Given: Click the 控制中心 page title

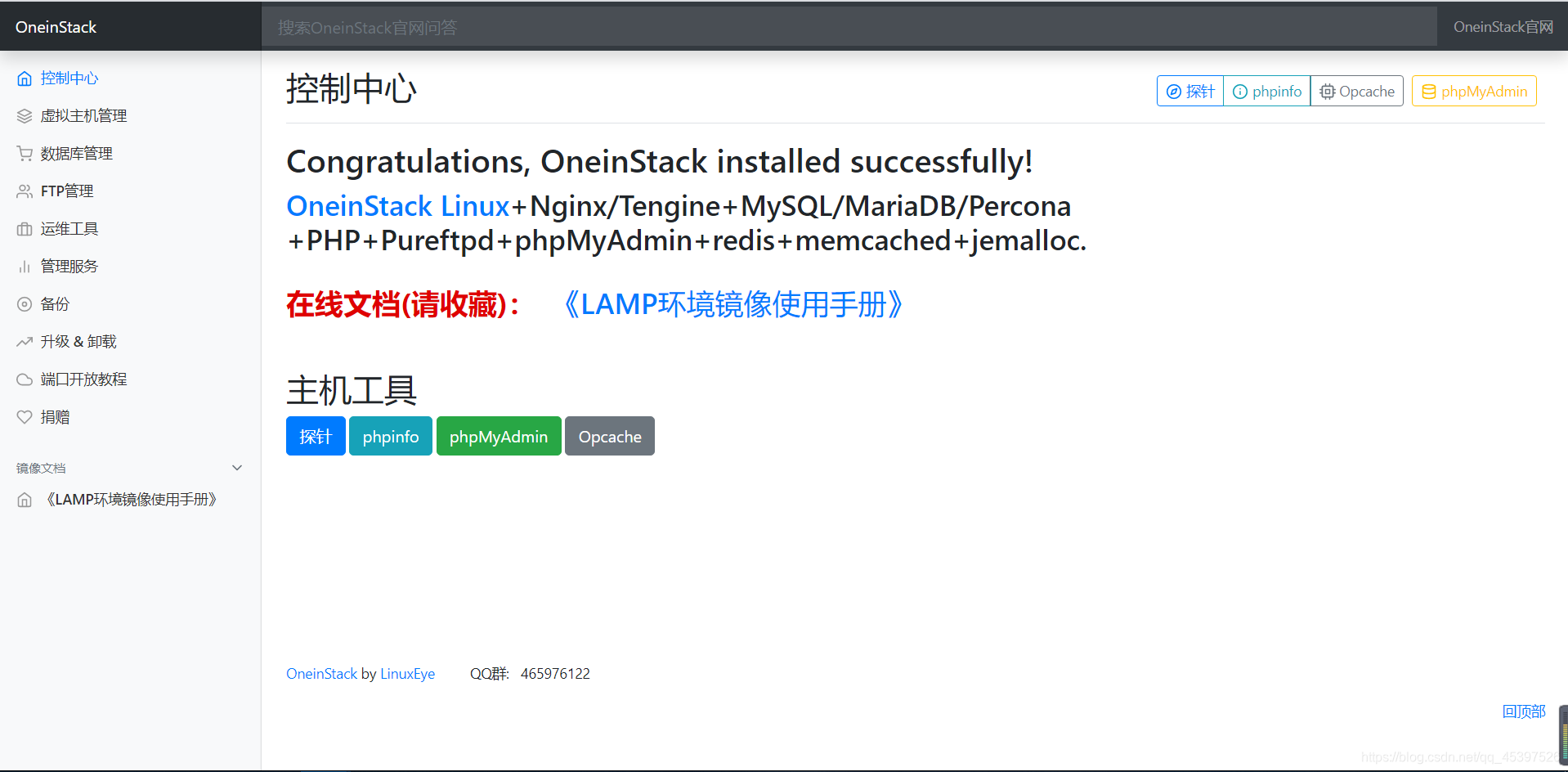Looking at the screenshot, I should (352, 88).
